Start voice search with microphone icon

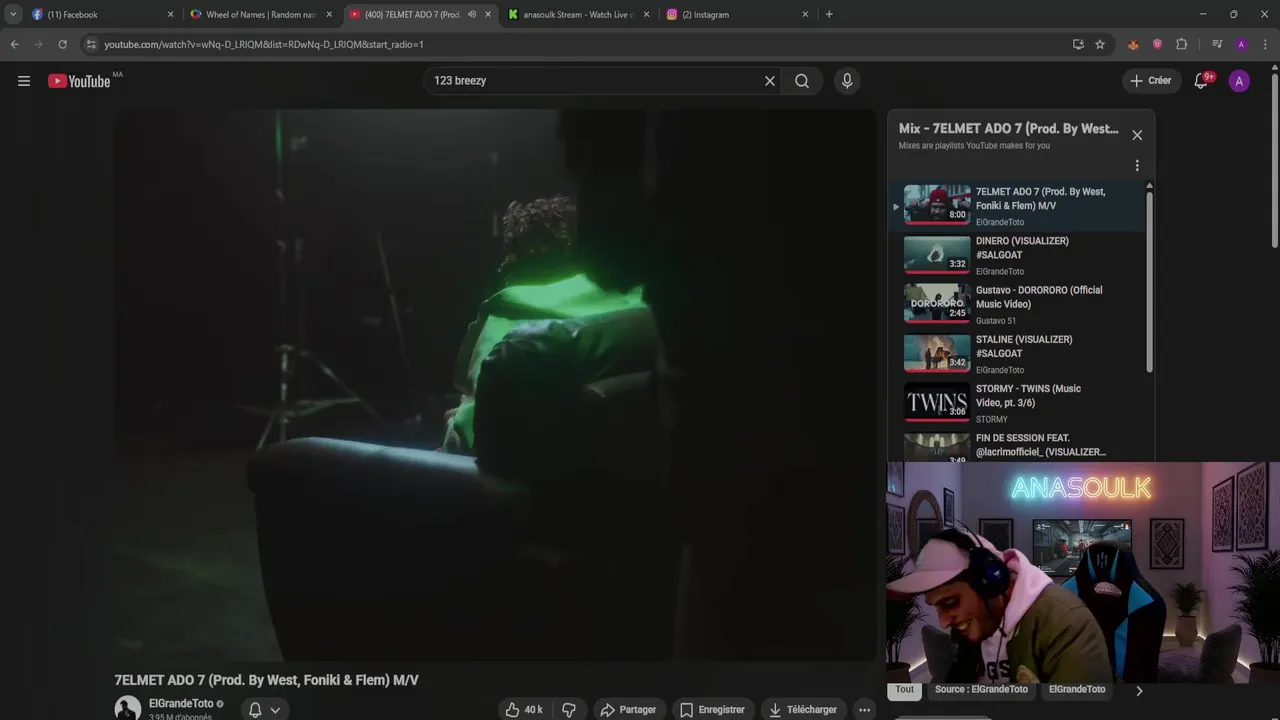click(847, 81)
